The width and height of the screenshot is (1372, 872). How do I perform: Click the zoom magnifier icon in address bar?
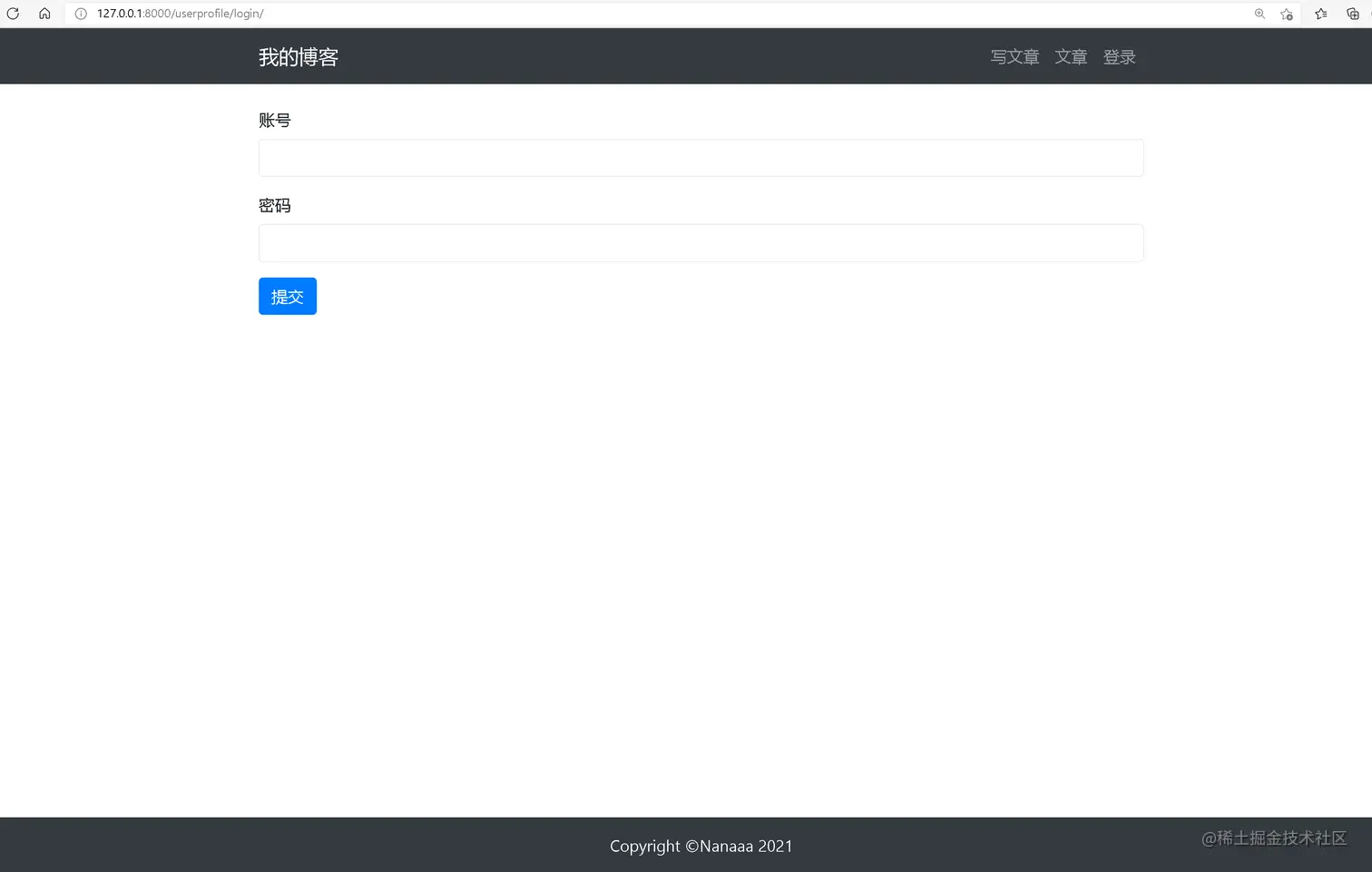(x=1259, y=14)
